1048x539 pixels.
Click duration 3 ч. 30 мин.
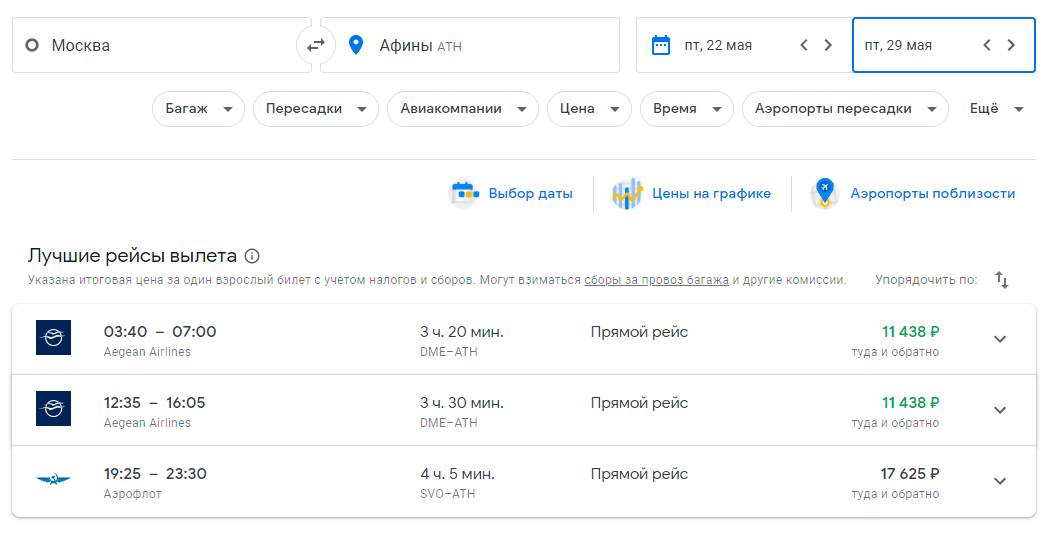(x=462, y=403)
